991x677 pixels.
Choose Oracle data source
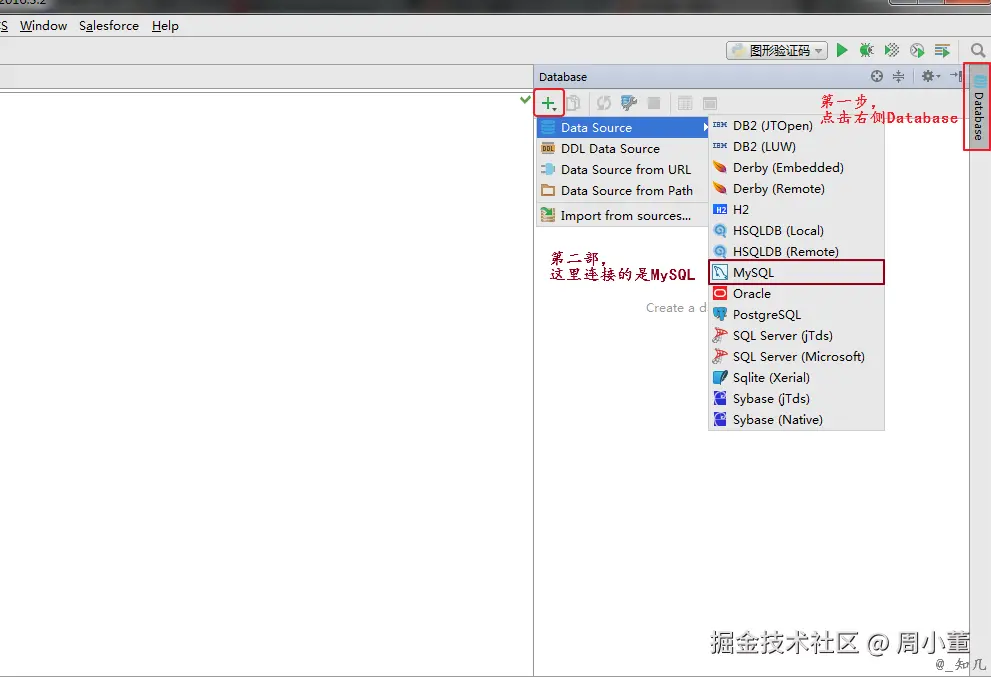click(796, 293)
